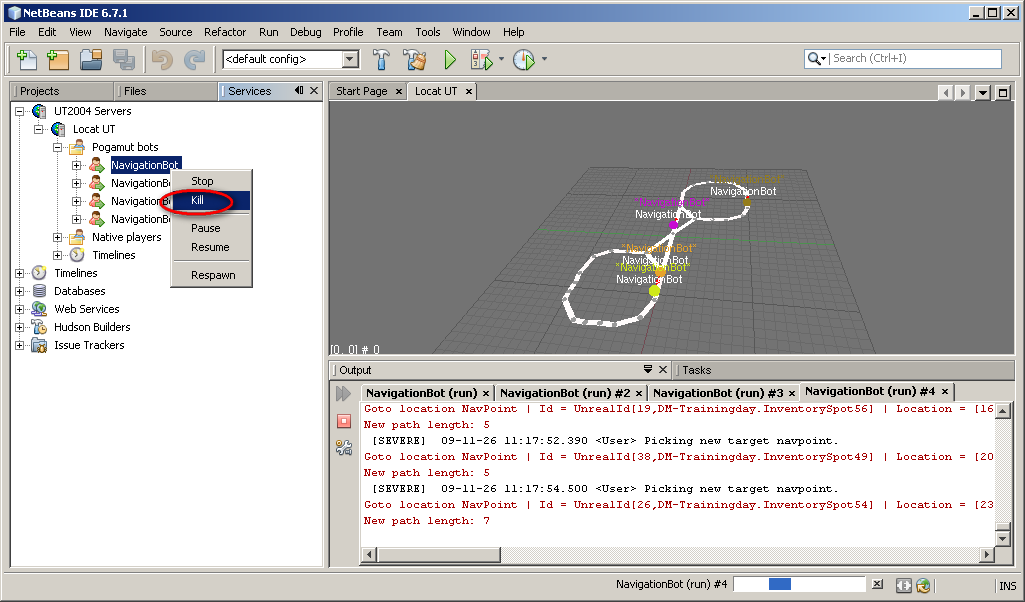Screen dimensions: 1025x602
Task: Click the Save All toolbar icon
Action: (x=123, y=59)
